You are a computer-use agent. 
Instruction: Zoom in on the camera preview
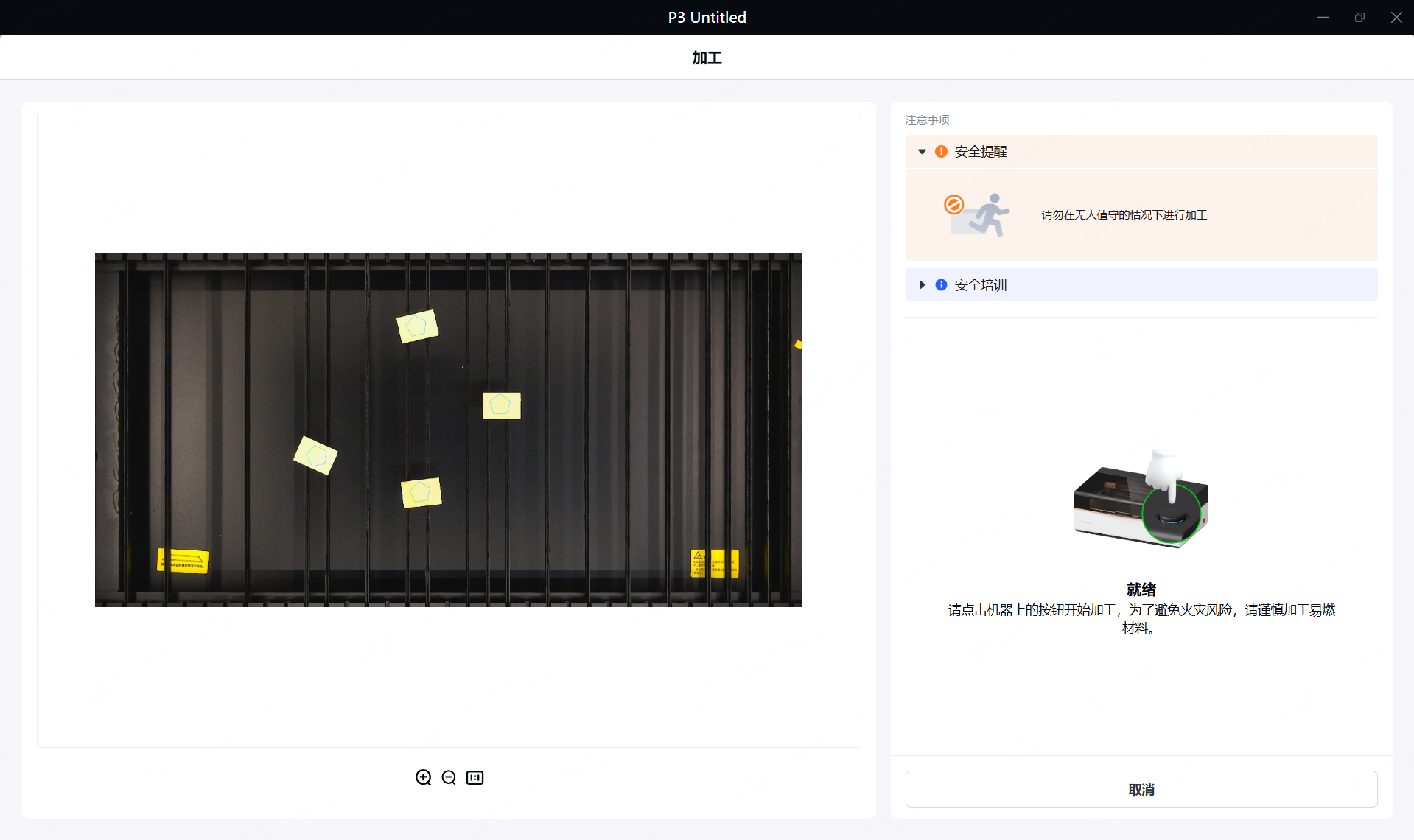423,777
